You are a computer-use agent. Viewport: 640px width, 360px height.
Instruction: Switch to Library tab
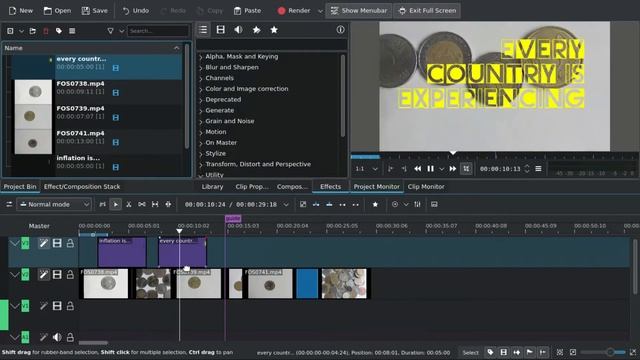click(212, 187)
